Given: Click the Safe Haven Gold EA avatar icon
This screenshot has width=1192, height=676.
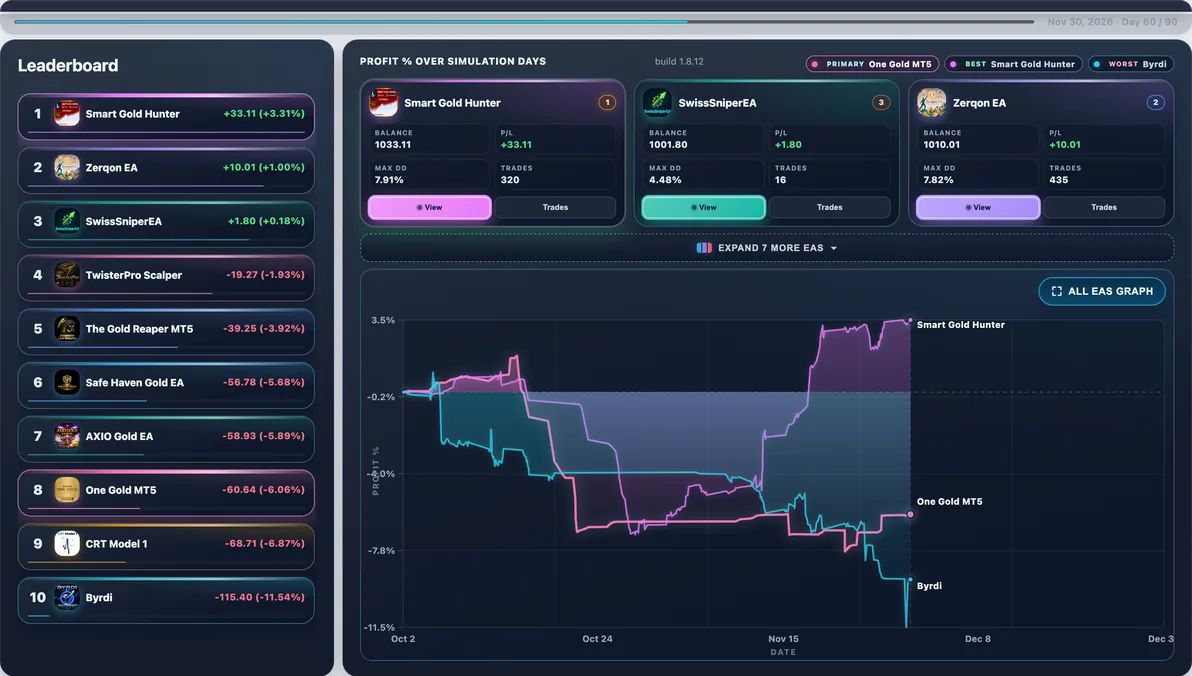Looking at the screenshot, I should point(67,382).
